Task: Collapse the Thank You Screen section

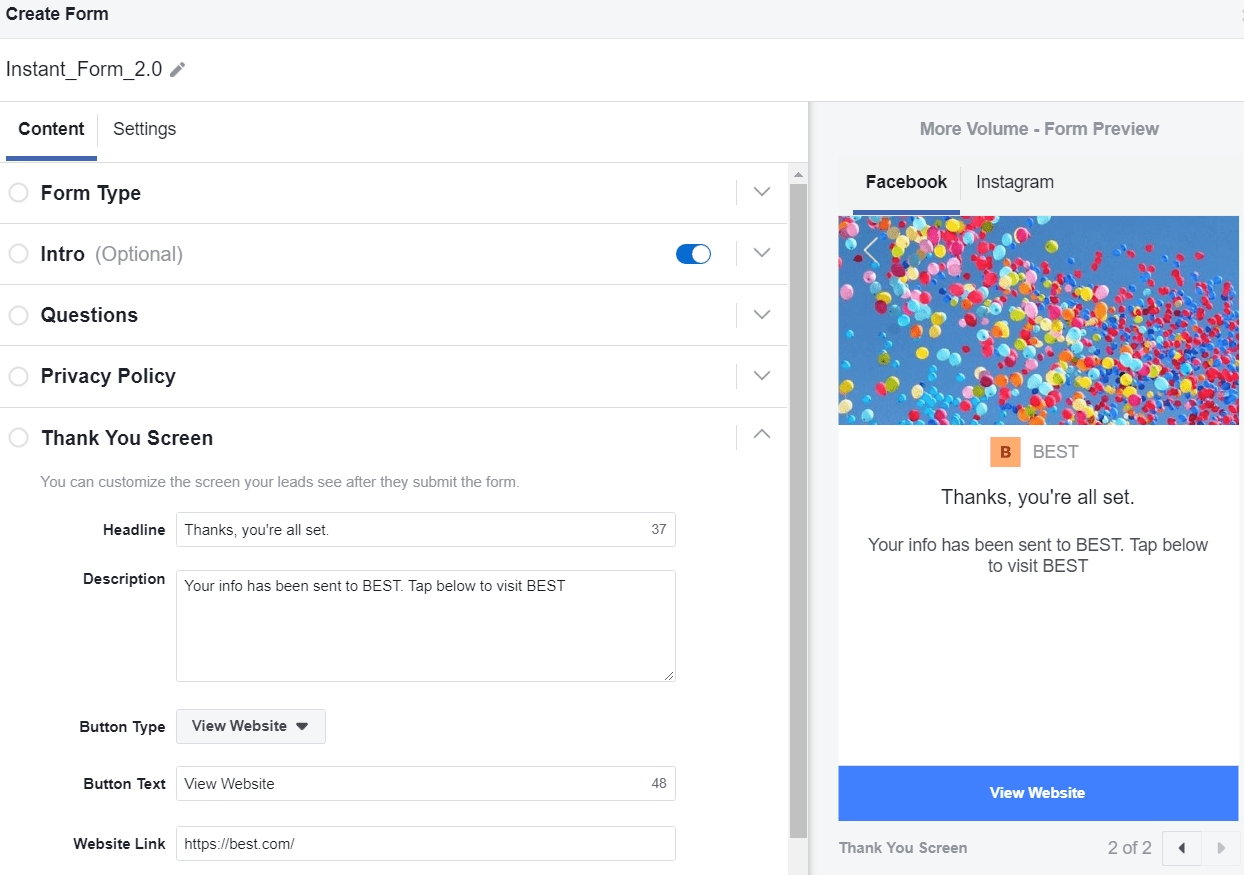Action: click(762, 435)
